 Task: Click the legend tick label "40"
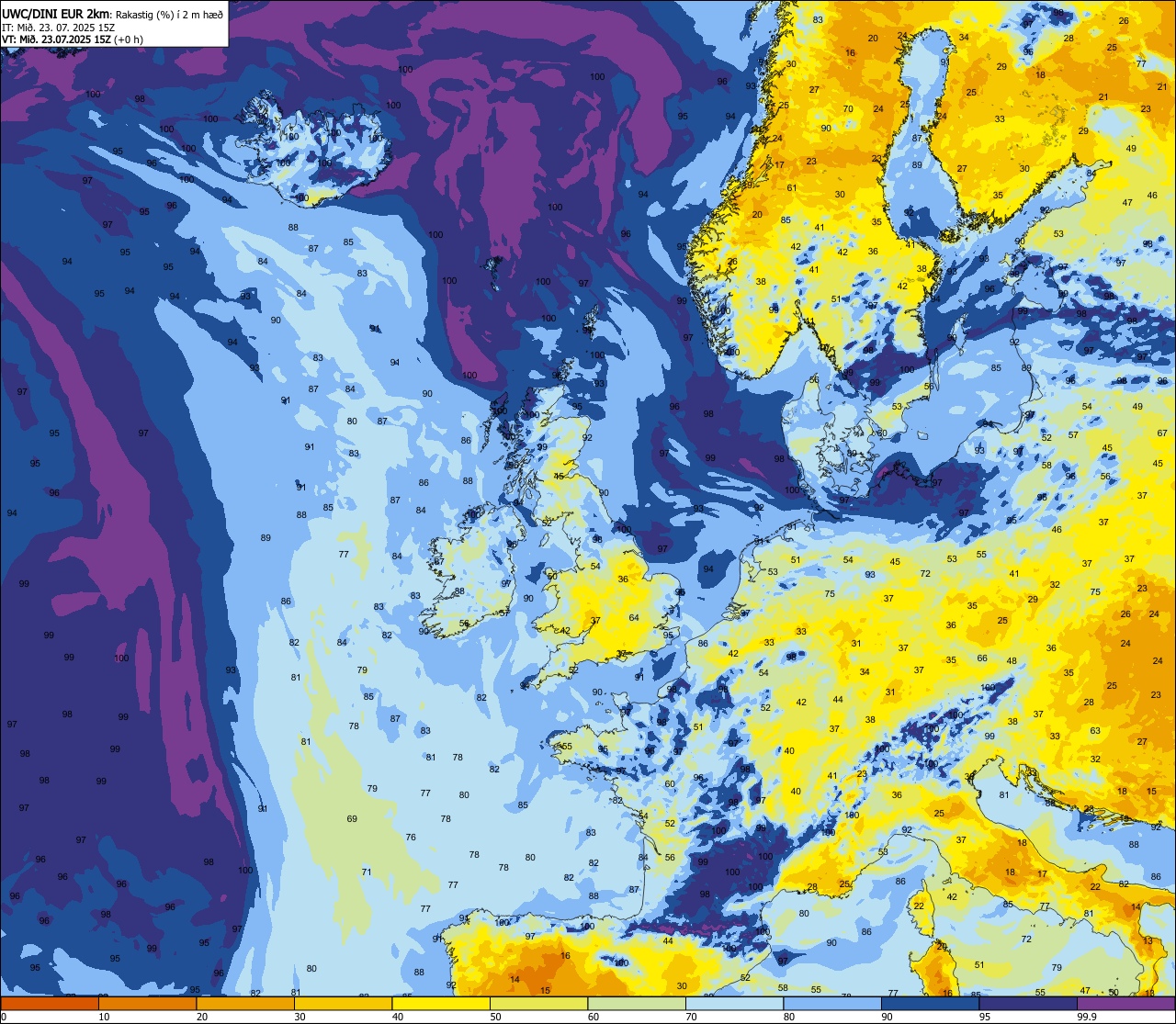tap(398, 1017)
